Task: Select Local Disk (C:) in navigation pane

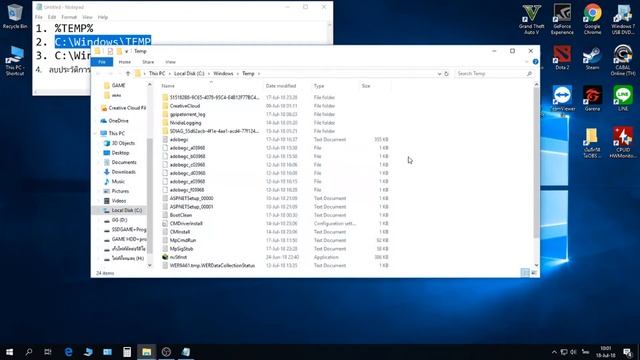Action: [x=122, y=210]
